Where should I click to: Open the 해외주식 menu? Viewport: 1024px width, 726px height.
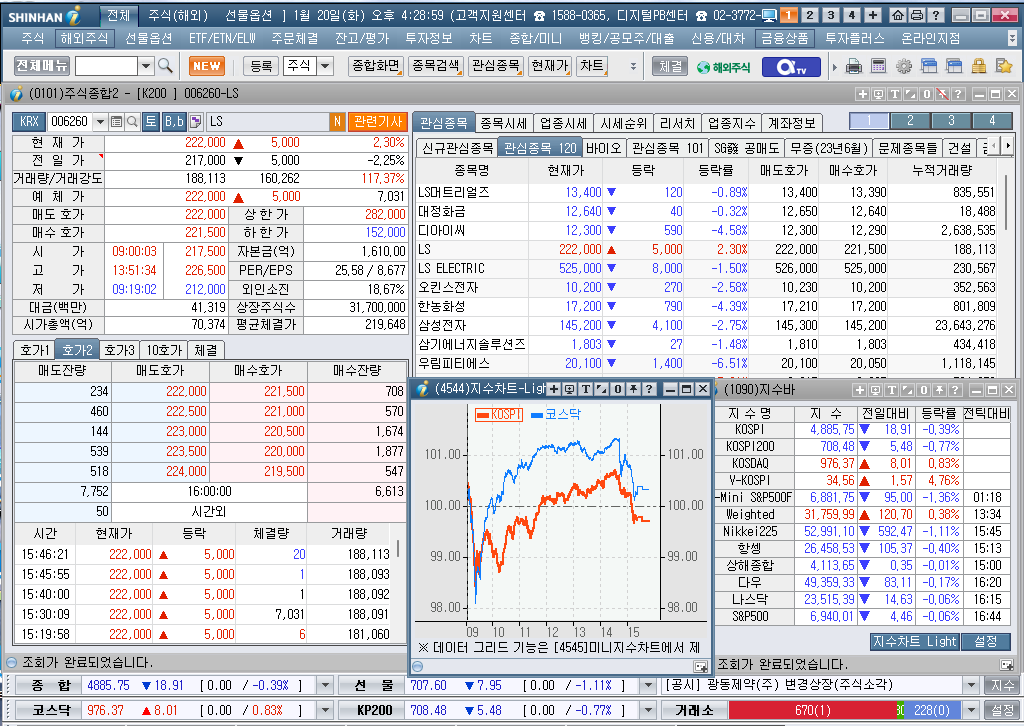(84, 38)
